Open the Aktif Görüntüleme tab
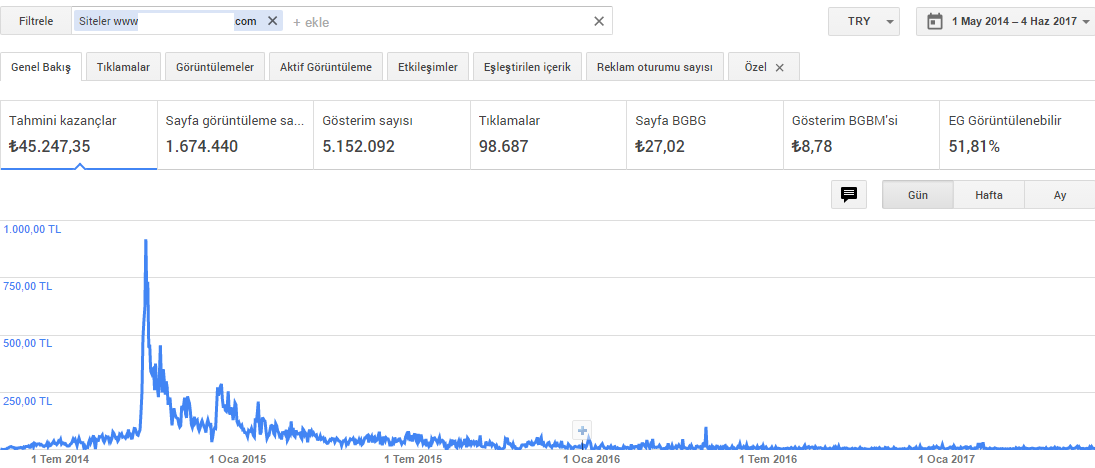Screen dimensions: 1095x468 pos(326,67)
